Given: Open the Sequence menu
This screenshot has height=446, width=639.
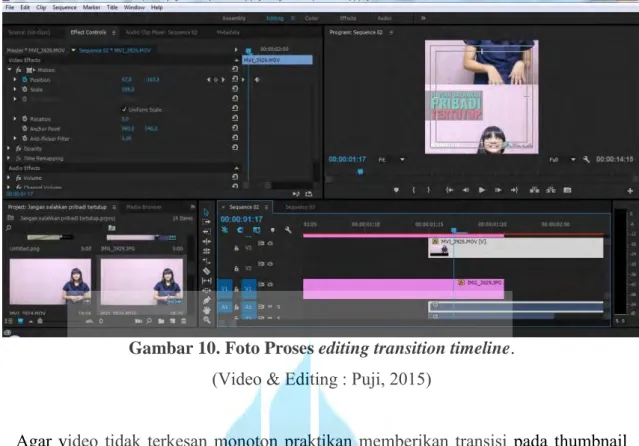Looking at the screenshot, I should click(x=64, y=7).
